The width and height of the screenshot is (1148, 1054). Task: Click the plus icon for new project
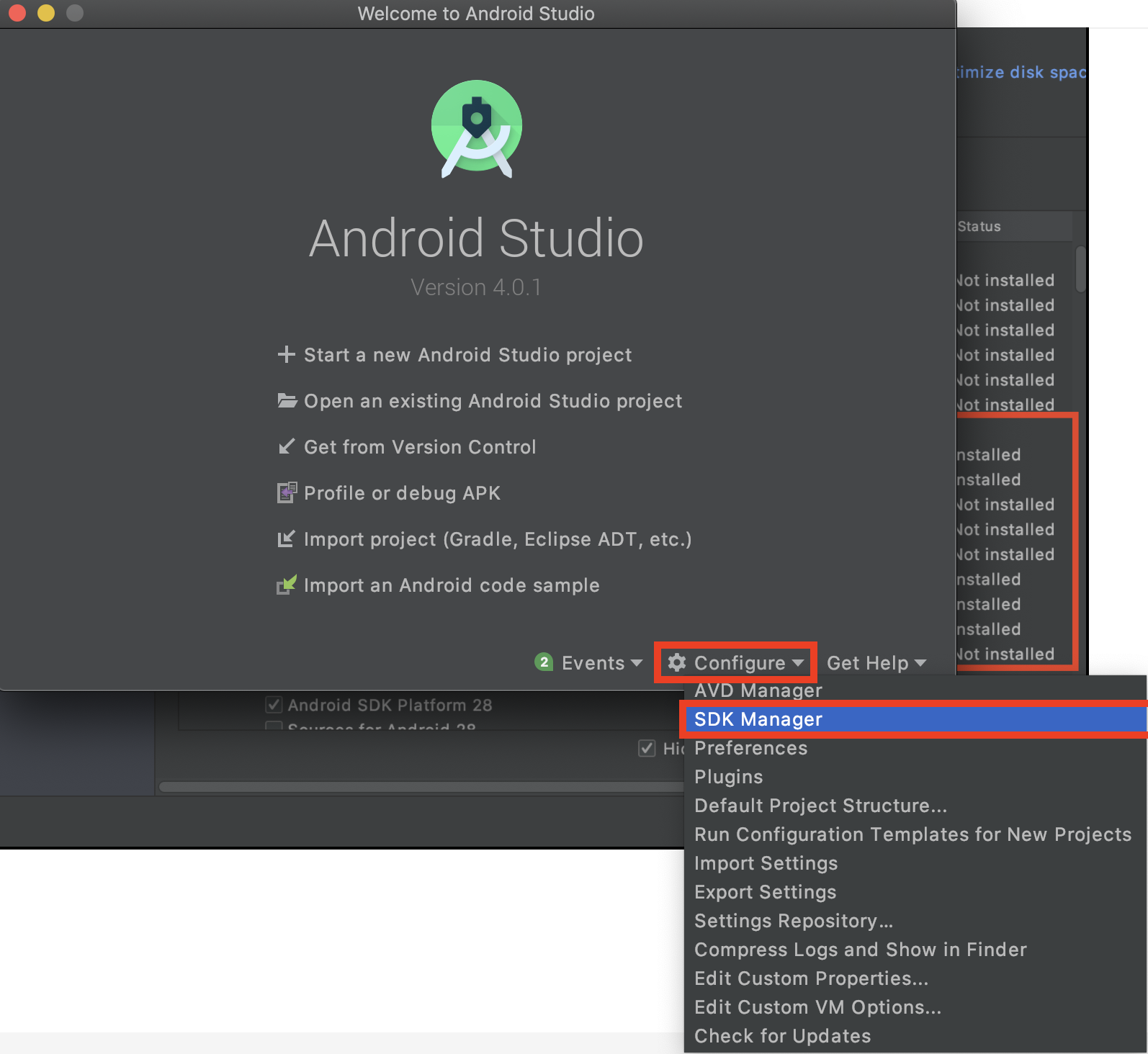[x=287, y=355]
